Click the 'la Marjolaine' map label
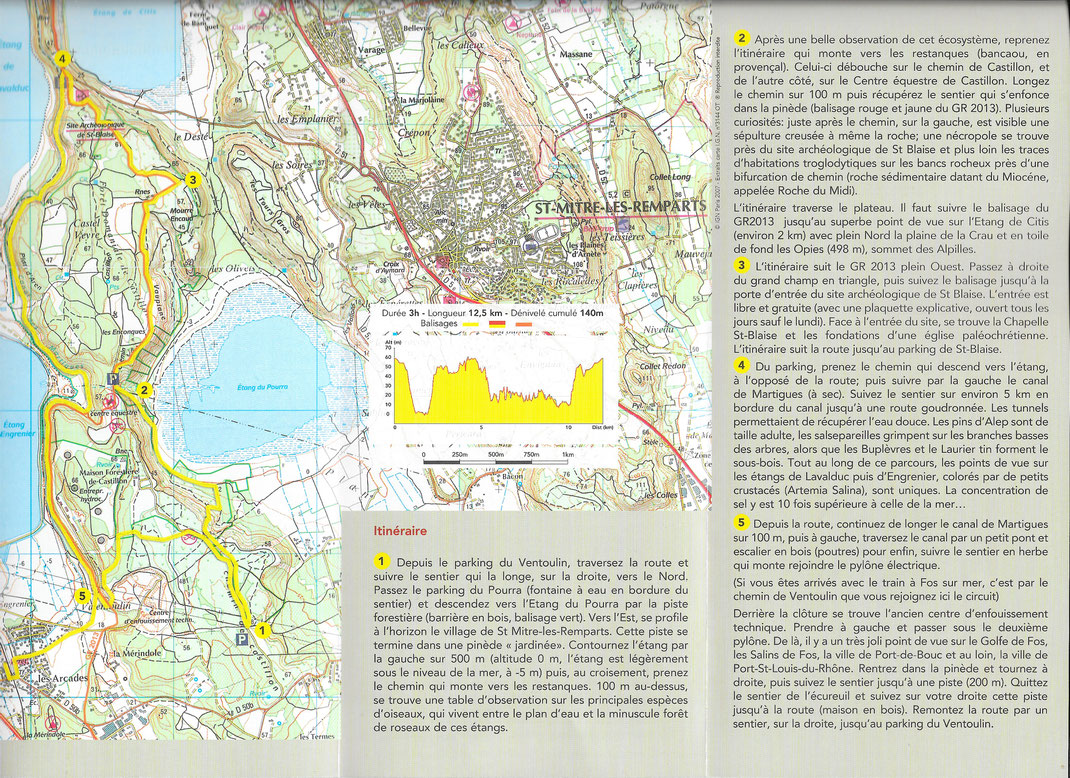 (x=422, y=100)
